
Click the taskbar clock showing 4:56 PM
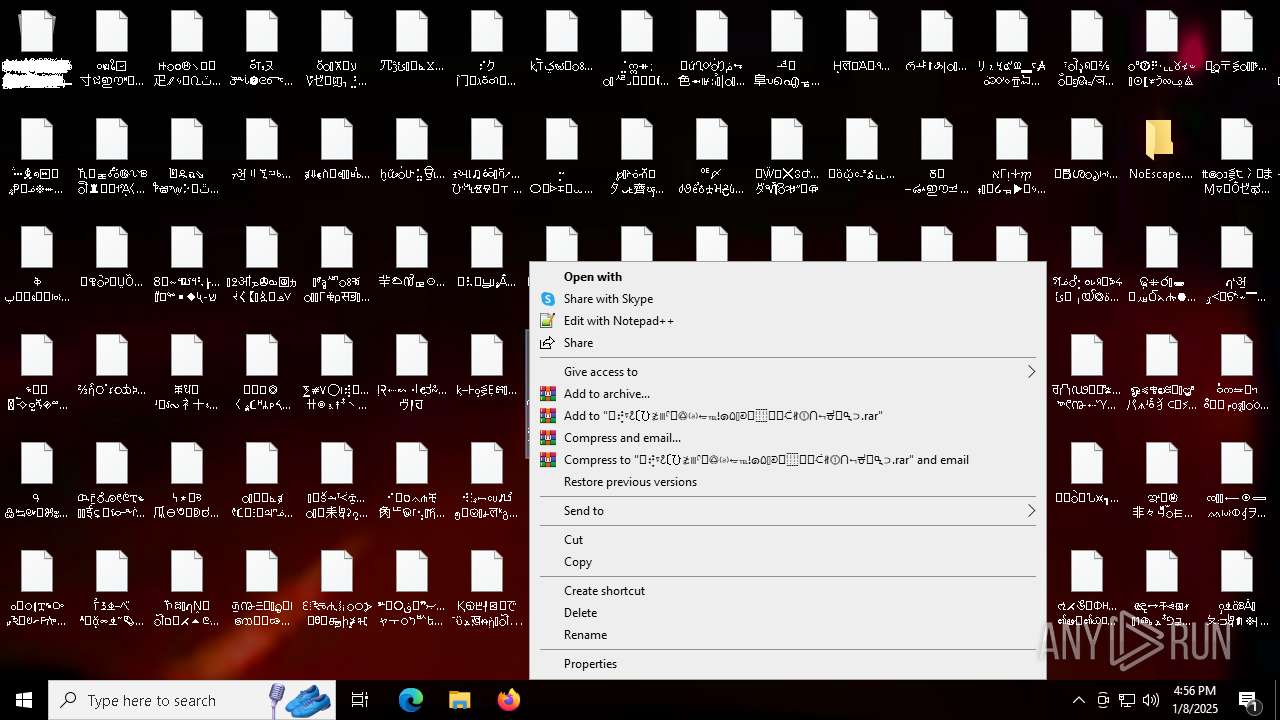pyautogui.click(x=1194, y=700)
